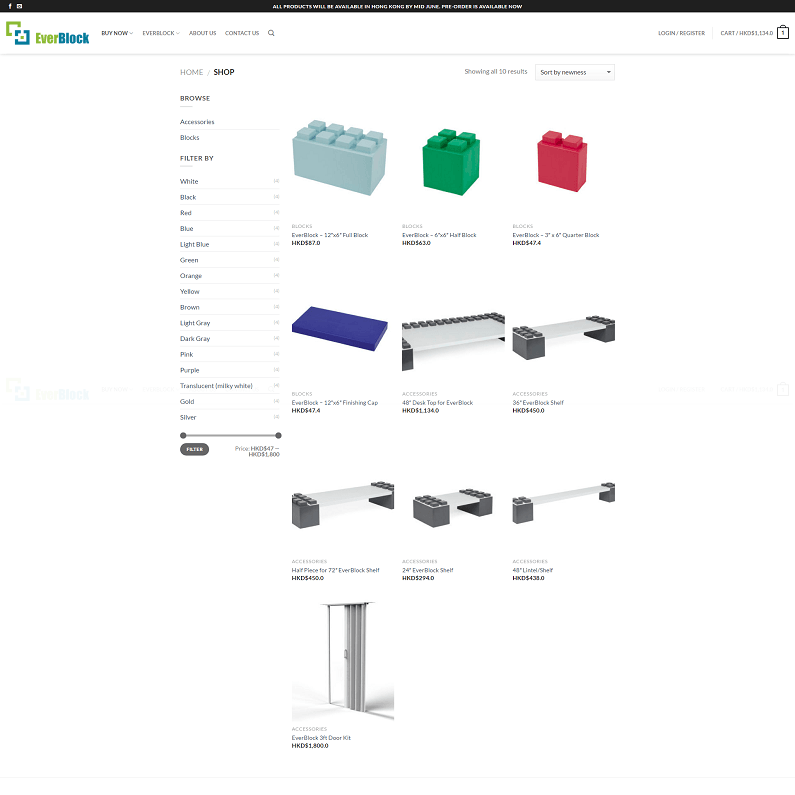Screen dimensions: 795x795
Task: Filter by Yellow color
Action: point(190,291)
